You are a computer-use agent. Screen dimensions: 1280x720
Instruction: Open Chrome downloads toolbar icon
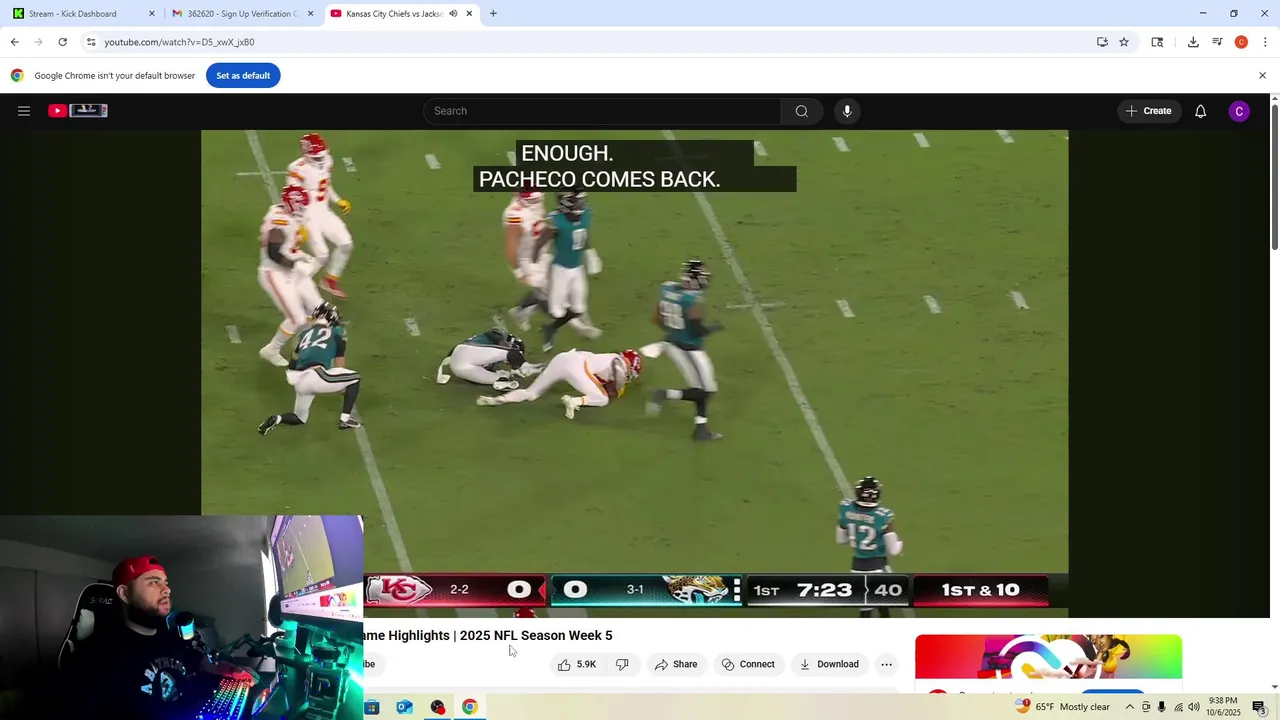coord(1193,42)
